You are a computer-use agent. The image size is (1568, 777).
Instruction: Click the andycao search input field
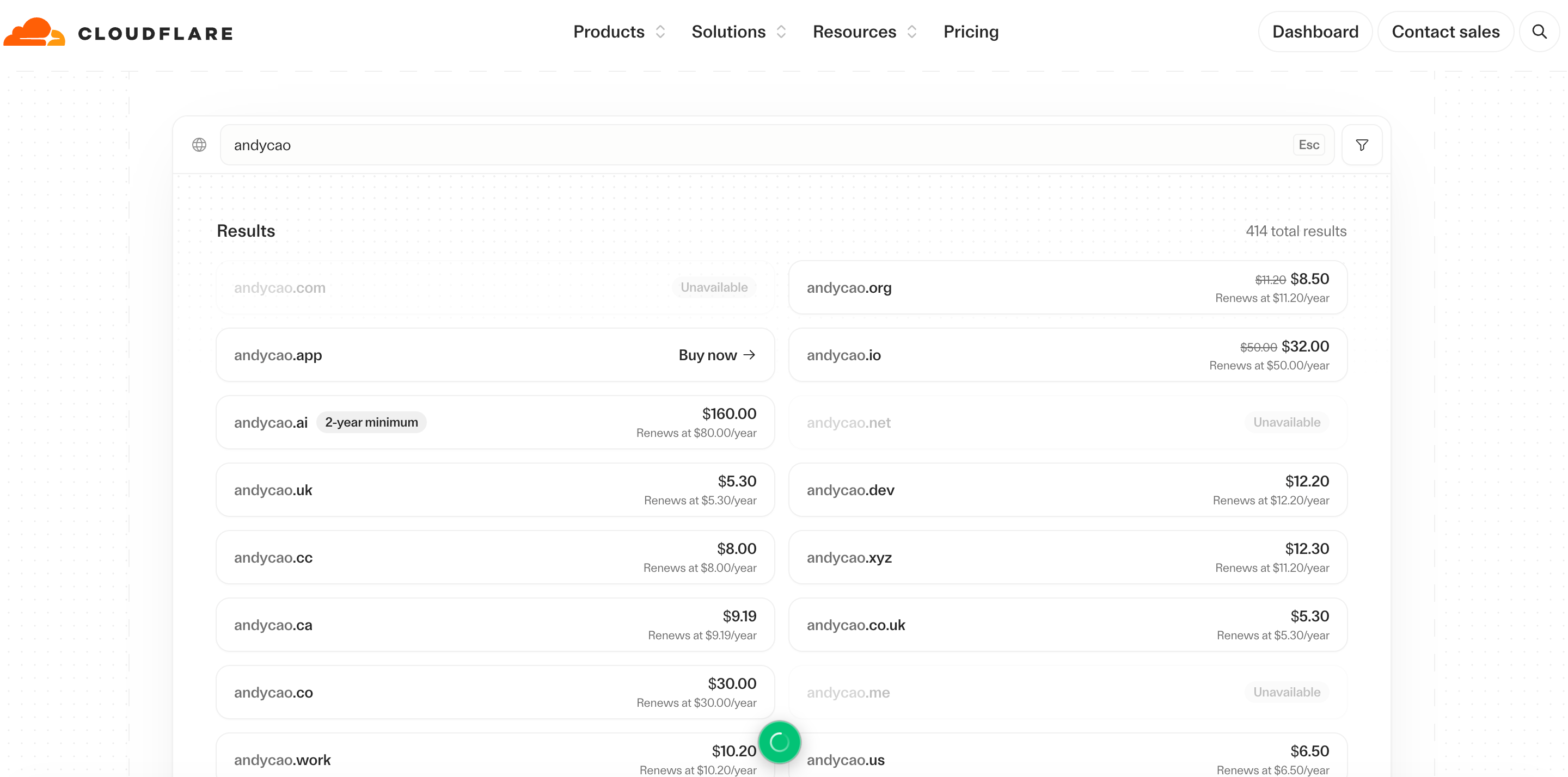tap(777, 145)
